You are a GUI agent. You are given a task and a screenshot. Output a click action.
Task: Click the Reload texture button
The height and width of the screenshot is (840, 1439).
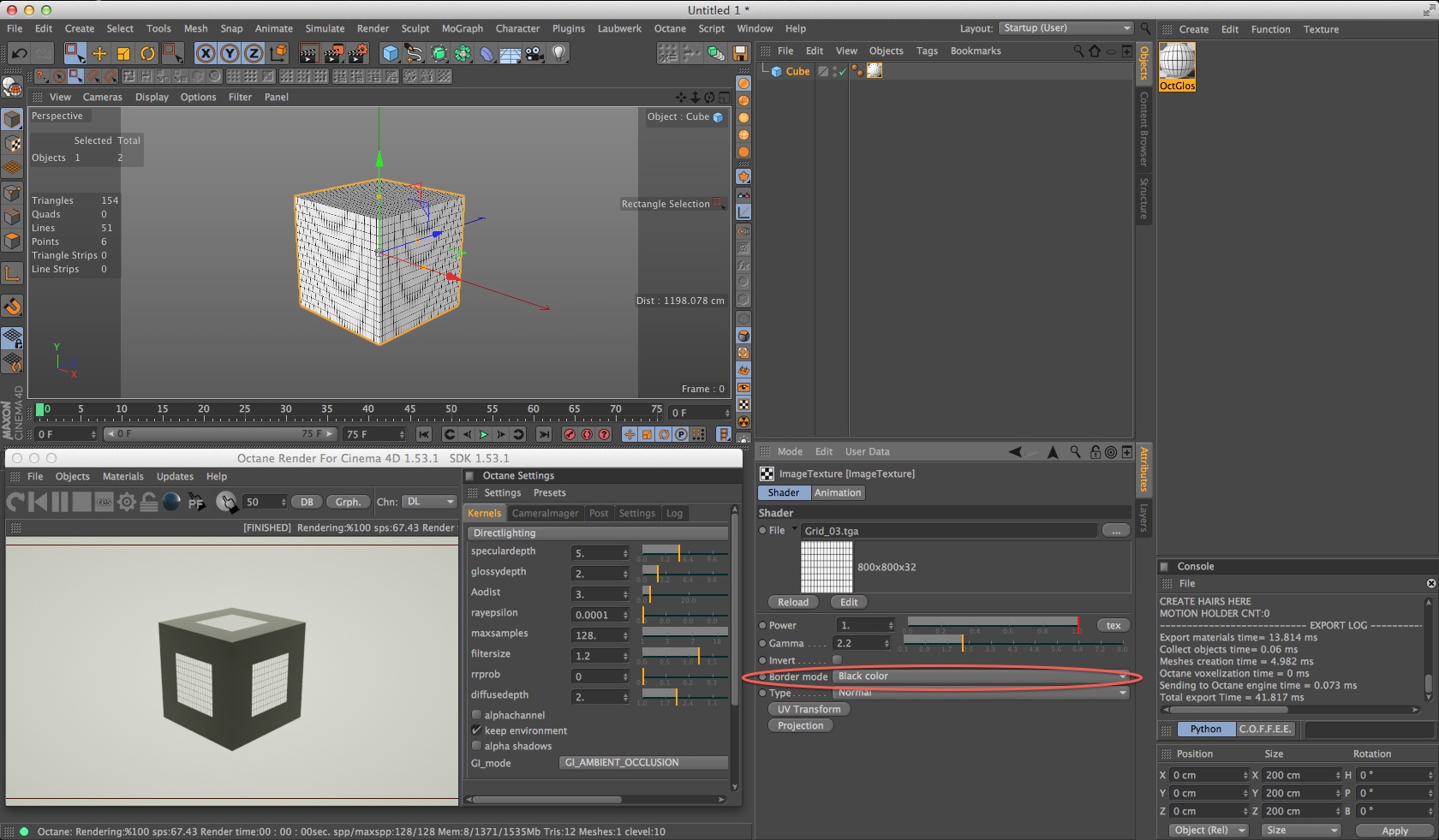tap(792, 602)
